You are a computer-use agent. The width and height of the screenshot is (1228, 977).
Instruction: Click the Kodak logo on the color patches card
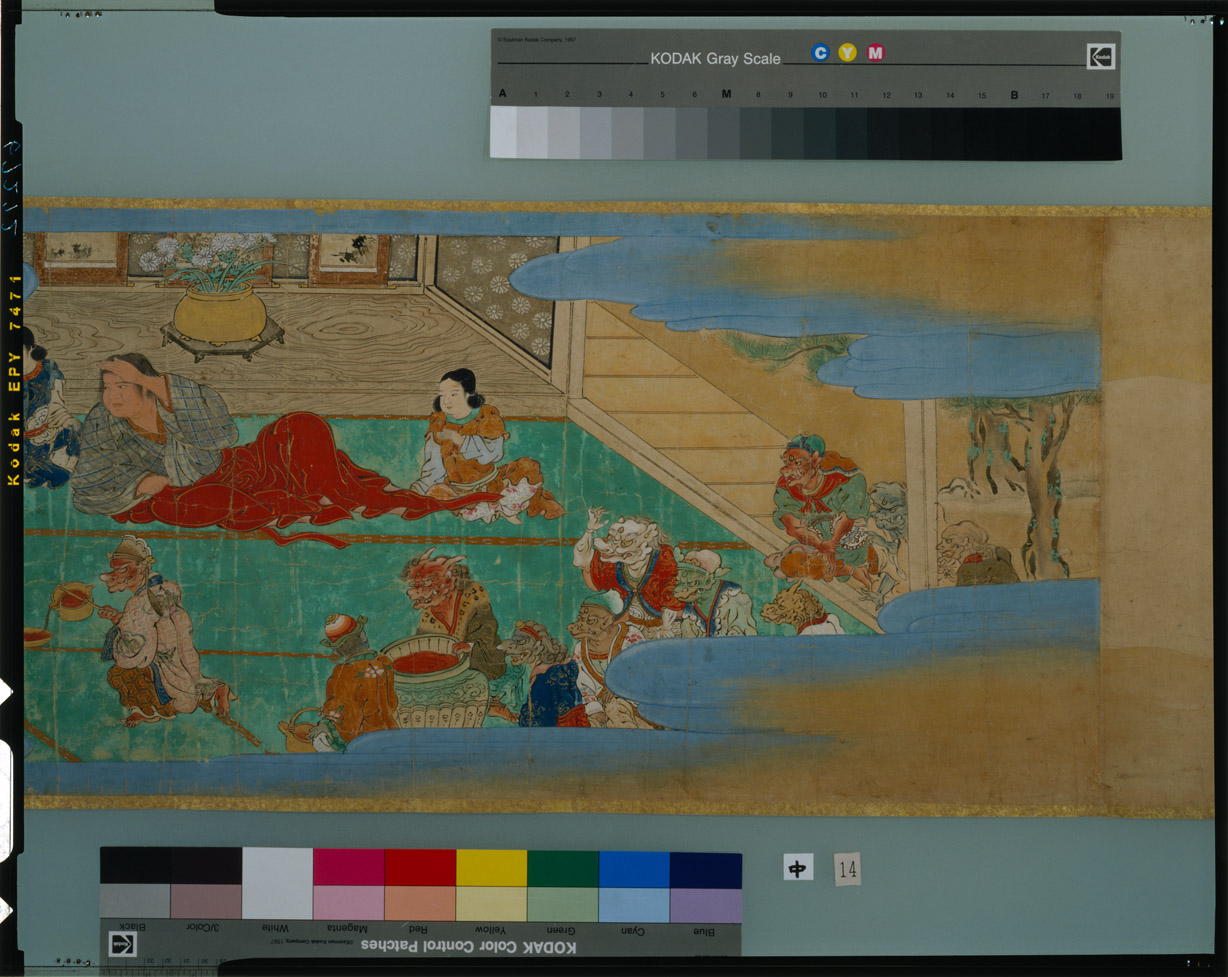(123, 943)
